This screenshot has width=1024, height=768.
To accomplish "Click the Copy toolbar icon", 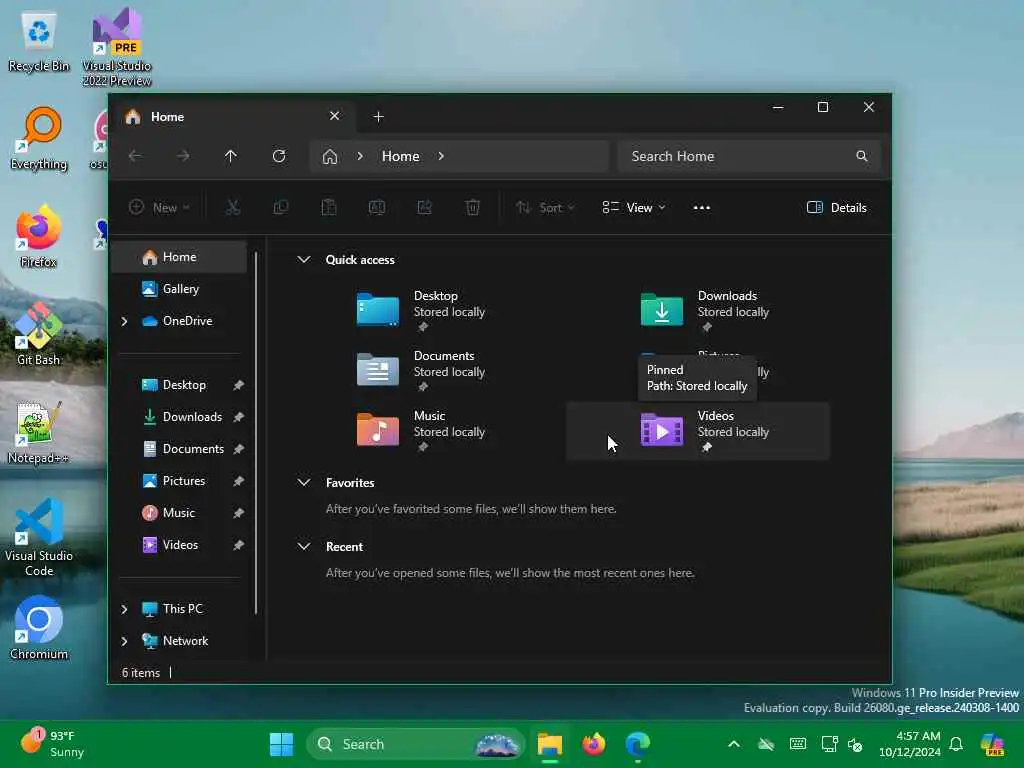I will [281, 208].
